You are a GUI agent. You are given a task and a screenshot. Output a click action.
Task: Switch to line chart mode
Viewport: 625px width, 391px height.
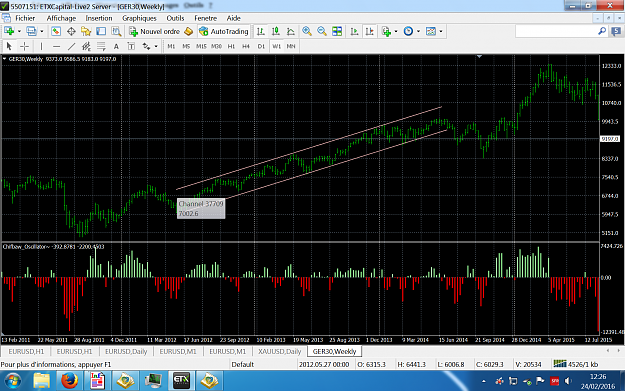tap(291, 31)
